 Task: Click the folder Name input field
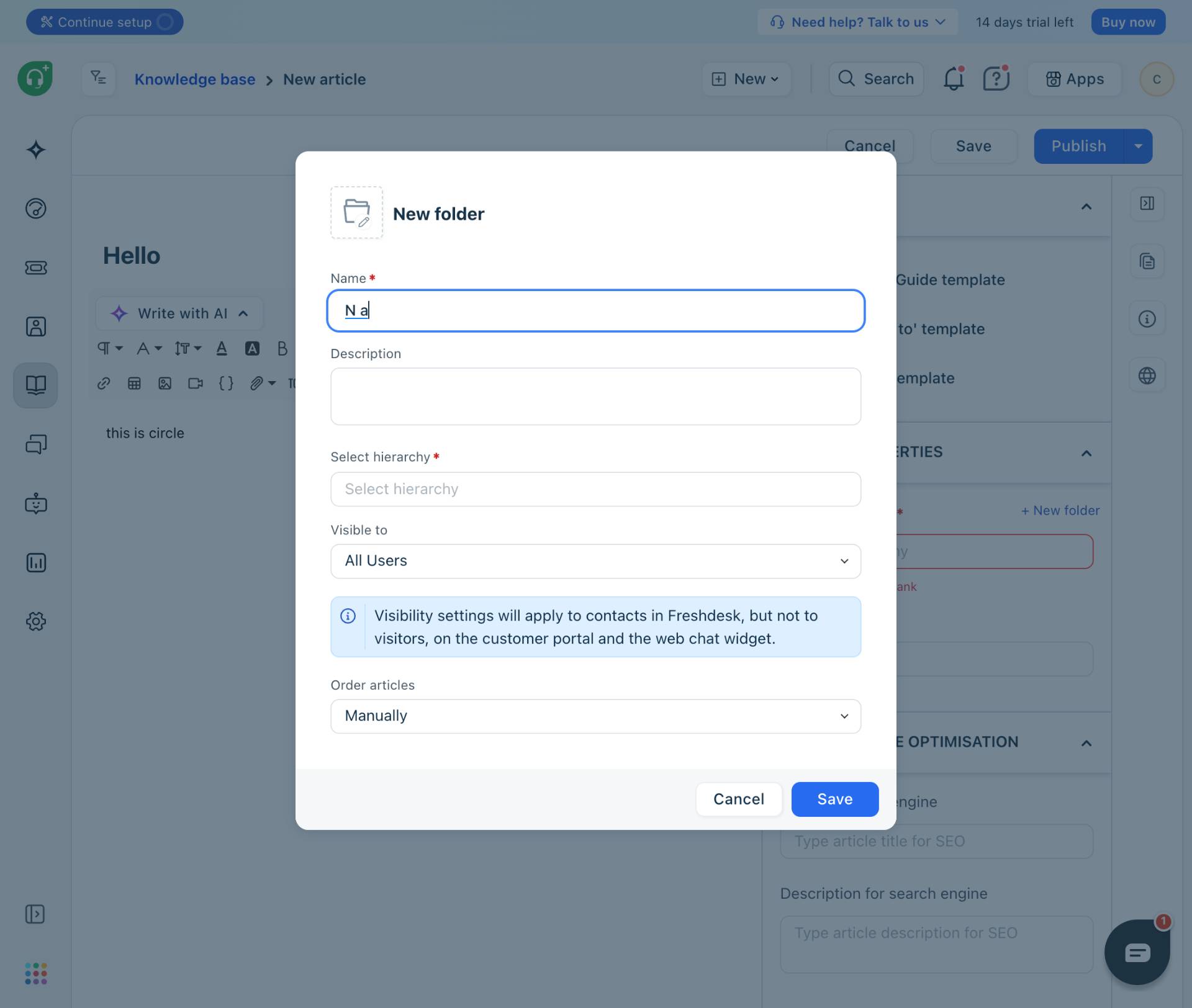[595, 310]
